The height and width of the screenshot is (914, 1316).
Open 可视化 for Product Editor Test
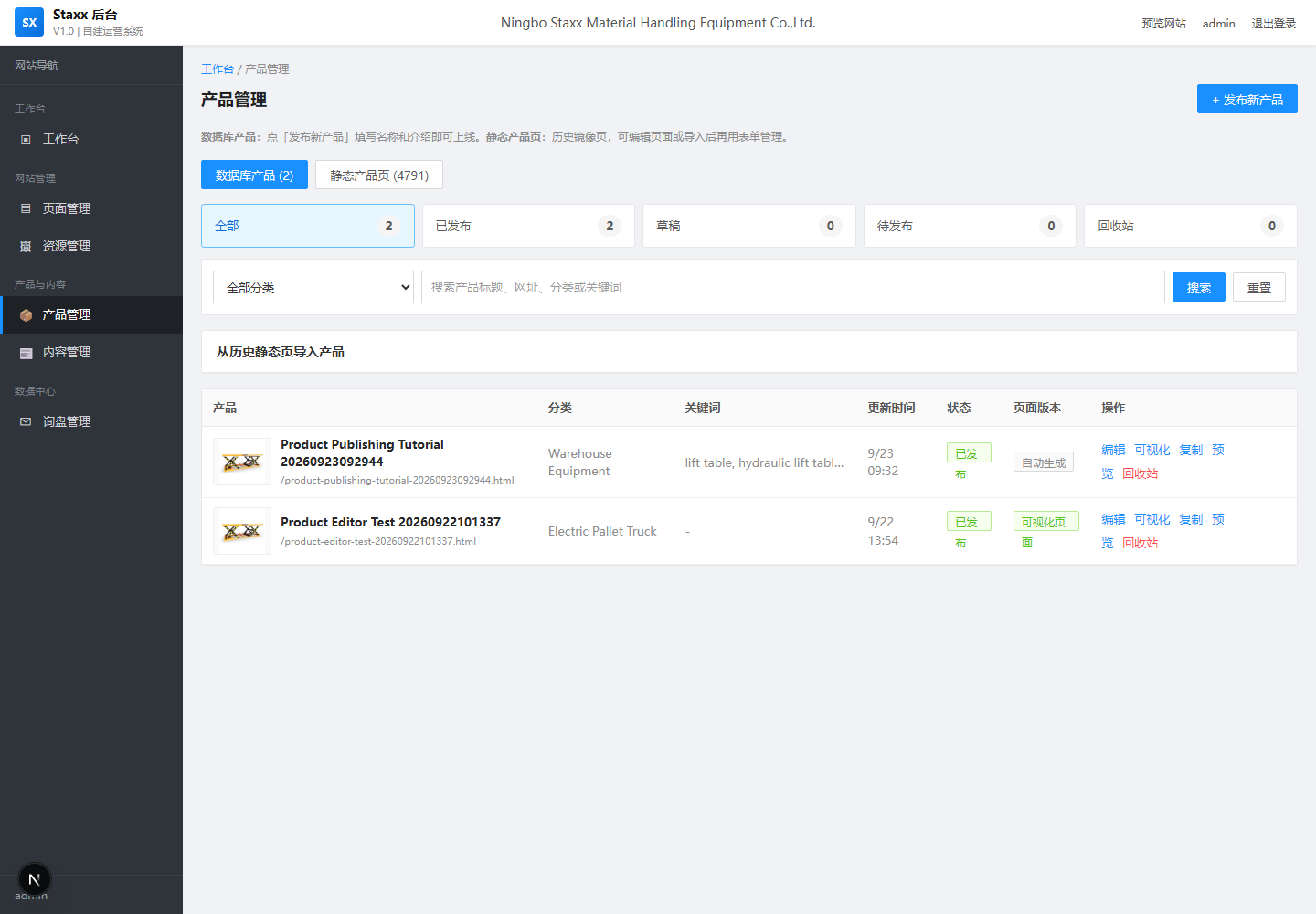(x=1152, y=519)
